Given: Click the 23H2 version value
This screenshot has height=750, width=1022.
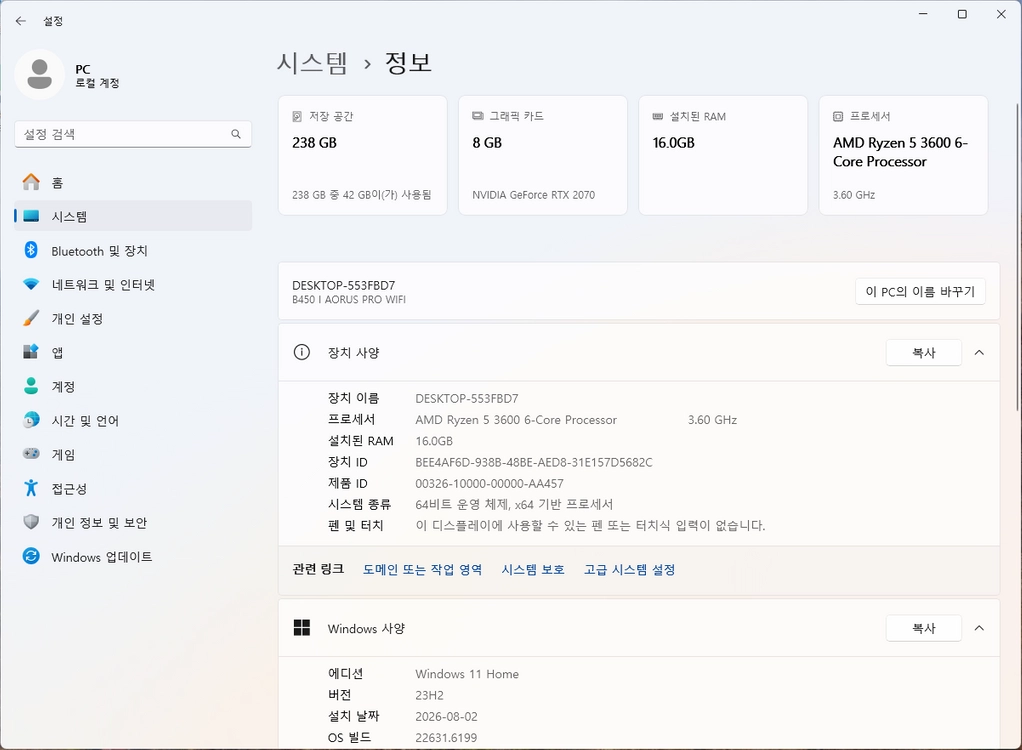Looking at the screenshot, I should coord(430,695).
